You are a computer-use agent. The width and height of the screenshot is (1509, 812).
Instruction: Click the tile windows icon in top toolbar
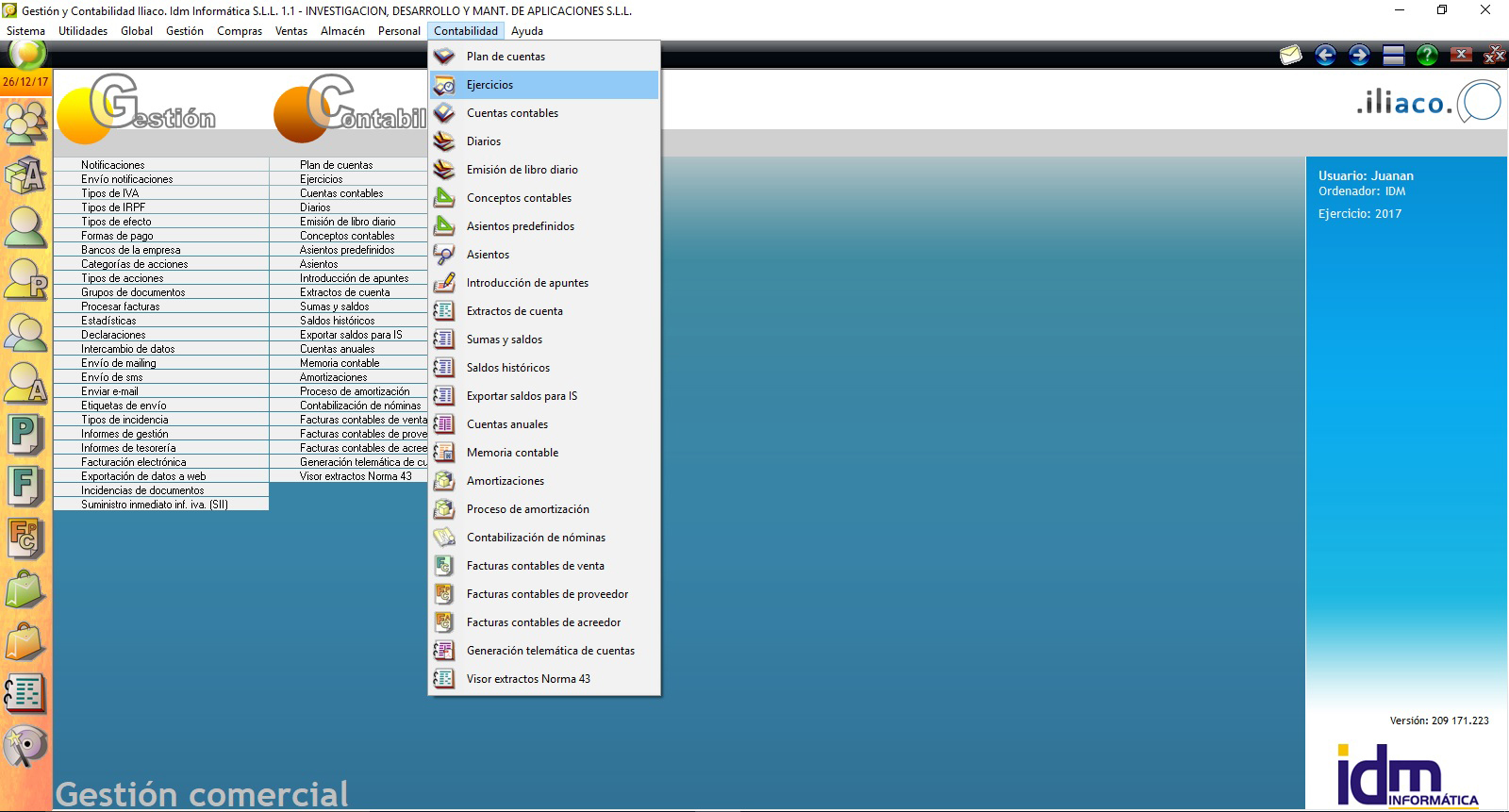tap(1394, 56)
